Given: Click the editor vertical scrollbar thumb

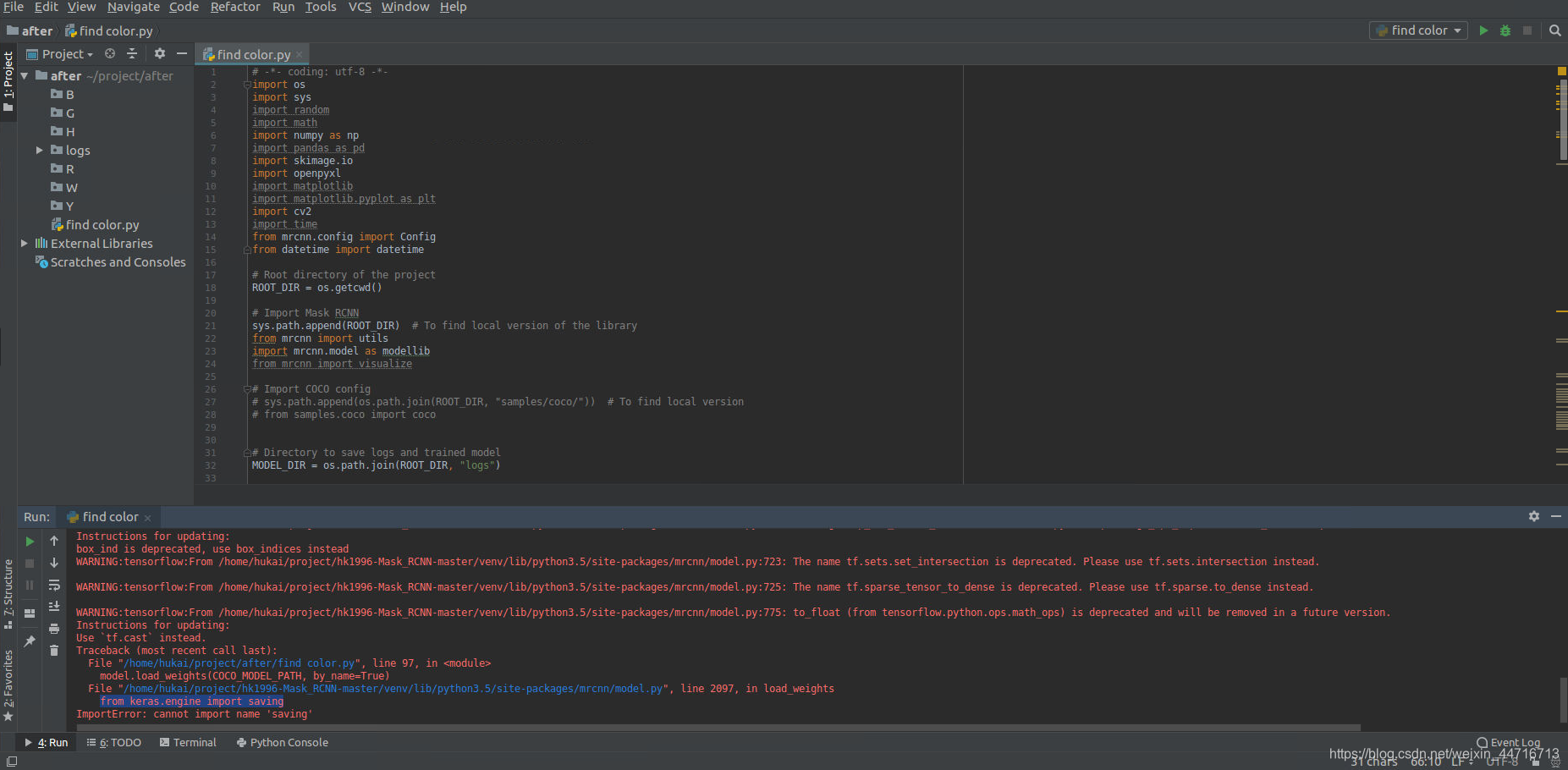Looking at the screenshot, I should (x=1564, y=118).
